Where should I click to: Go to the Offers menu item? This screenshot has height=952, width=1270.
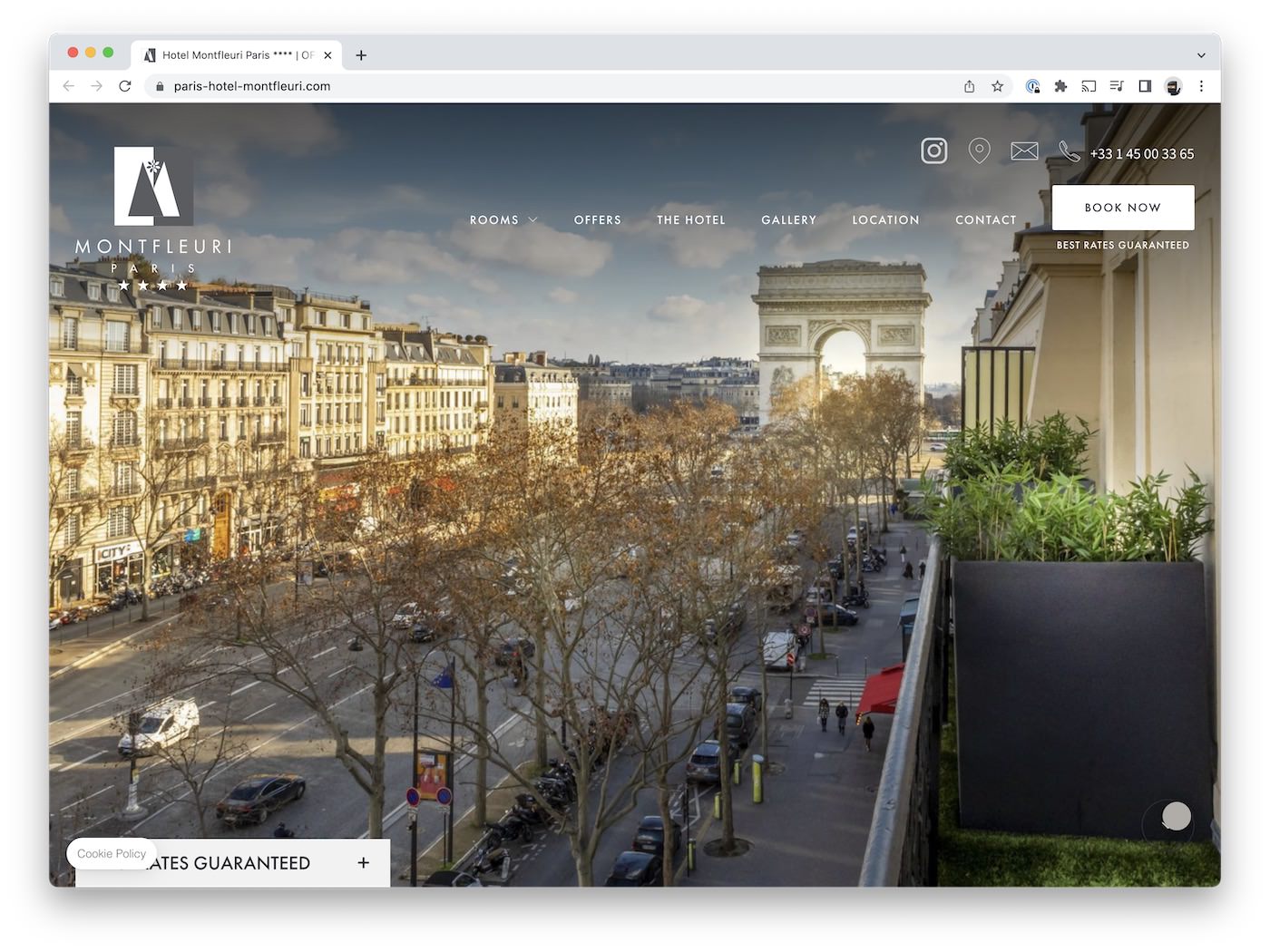click(597, 219)
